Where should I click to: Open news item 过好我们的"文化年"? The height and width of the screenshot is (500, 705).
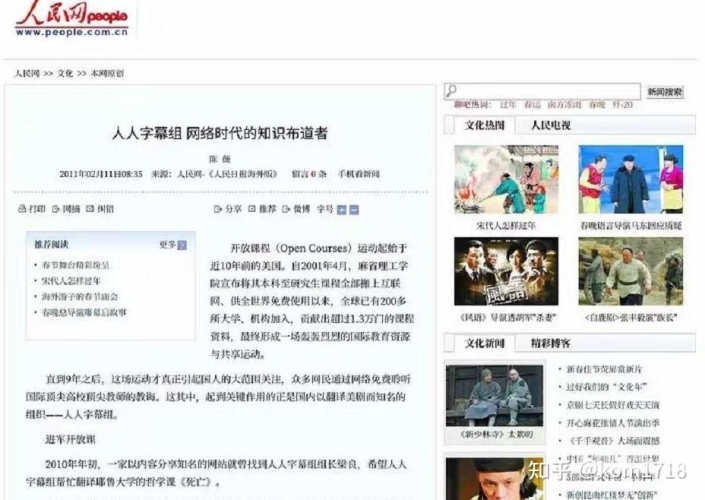pyautogui.click(x=607, y=387)
